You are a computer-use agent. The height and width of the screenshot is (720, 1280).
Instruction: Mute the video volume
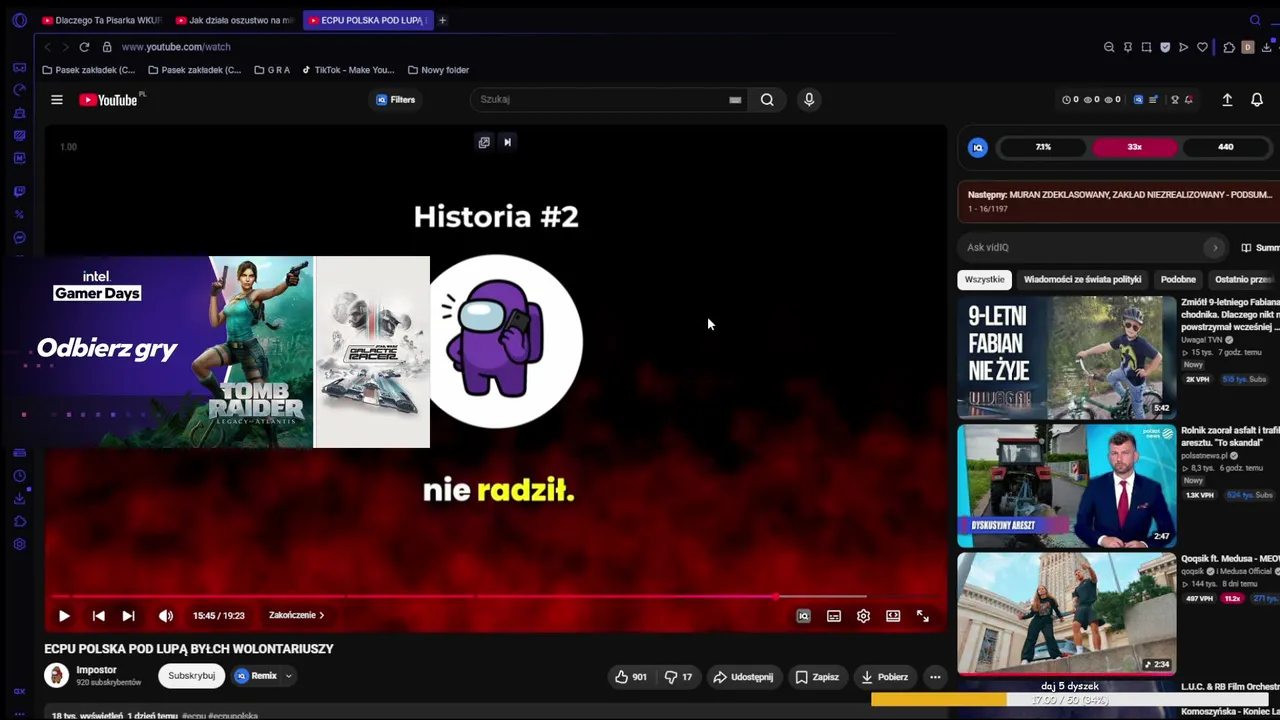[166, 616]
